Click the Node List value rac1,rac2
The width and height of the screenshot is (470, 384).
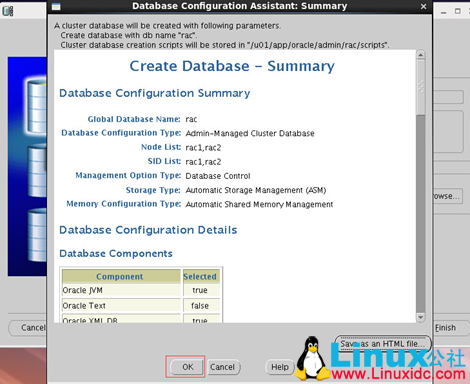pos(203,148)
